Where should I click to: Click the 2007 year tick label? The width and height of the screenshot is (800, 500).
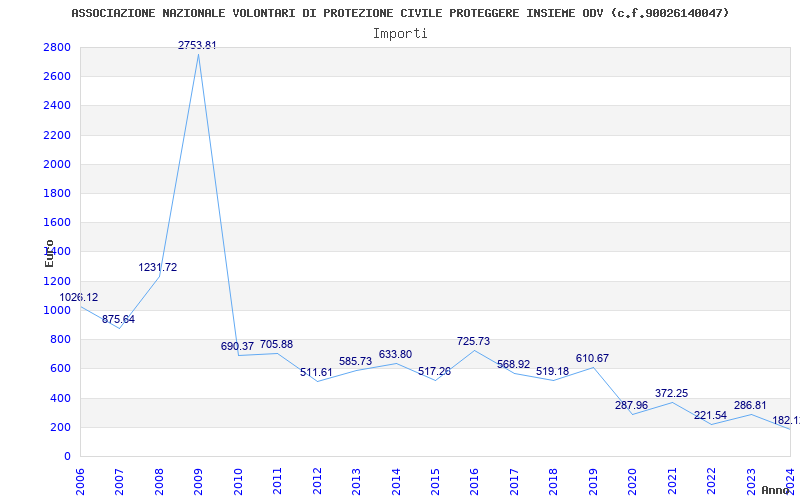(119, 482)
